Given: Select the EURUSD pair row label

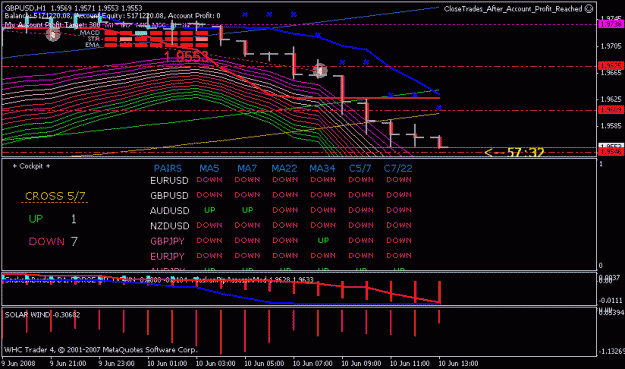Looking at the screenshot, I should [169, 181].
